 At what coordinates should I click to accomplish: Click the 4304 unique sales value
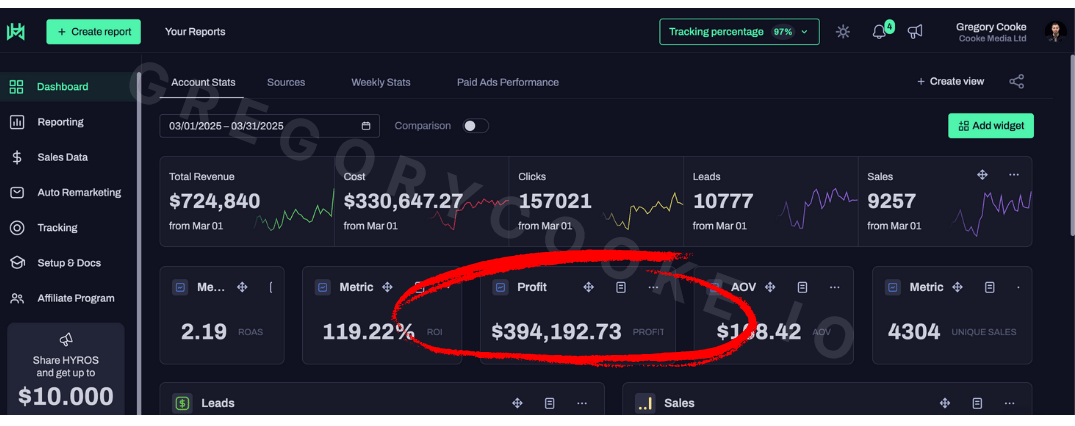coord(914,332)
